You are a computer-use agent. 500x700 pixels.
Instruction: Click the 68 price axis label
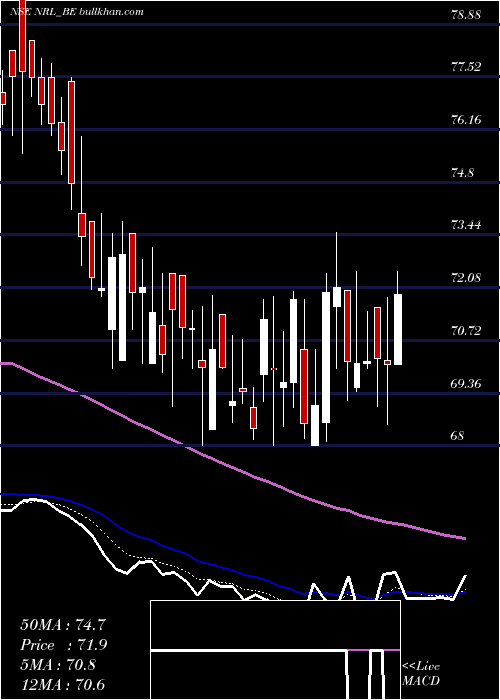coord(458,435)
